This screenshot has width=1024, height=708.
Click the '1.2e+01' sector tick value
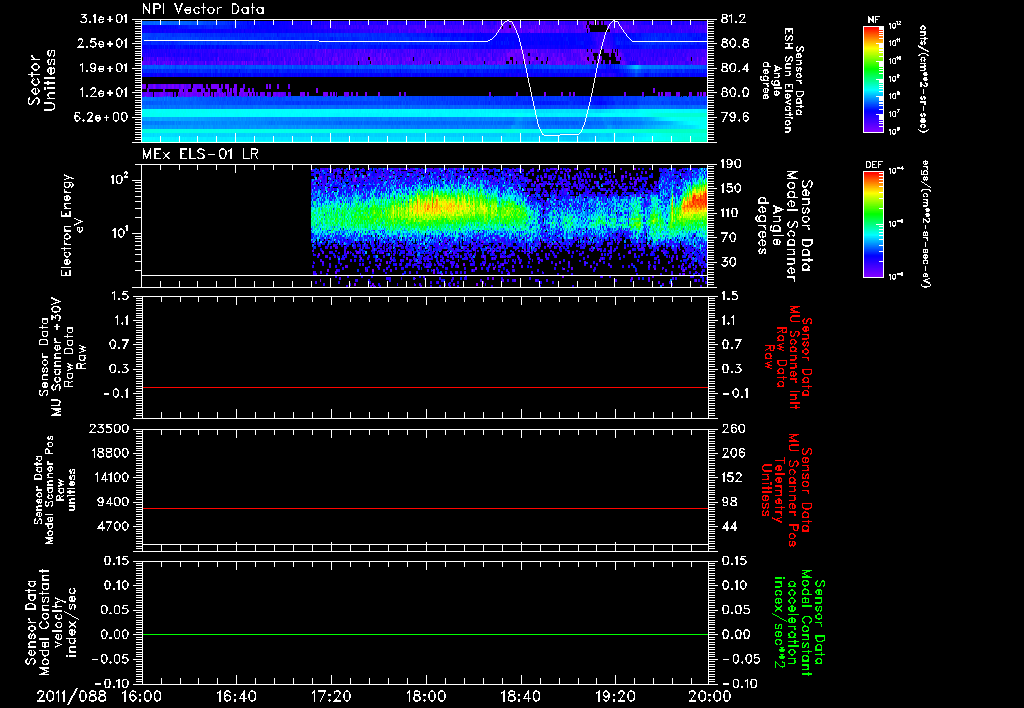[104, 93]
